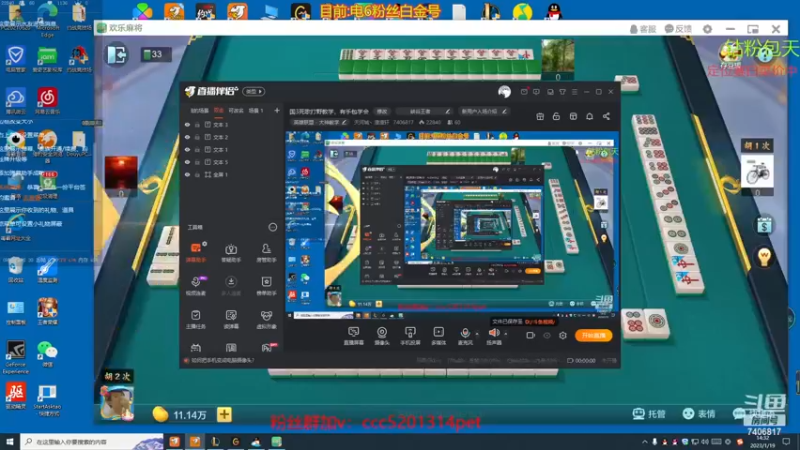Toggle visibility of 文本 1 layer
Image resolution: width=800 pixels, height=450 pixels.
tap(187, 149)
